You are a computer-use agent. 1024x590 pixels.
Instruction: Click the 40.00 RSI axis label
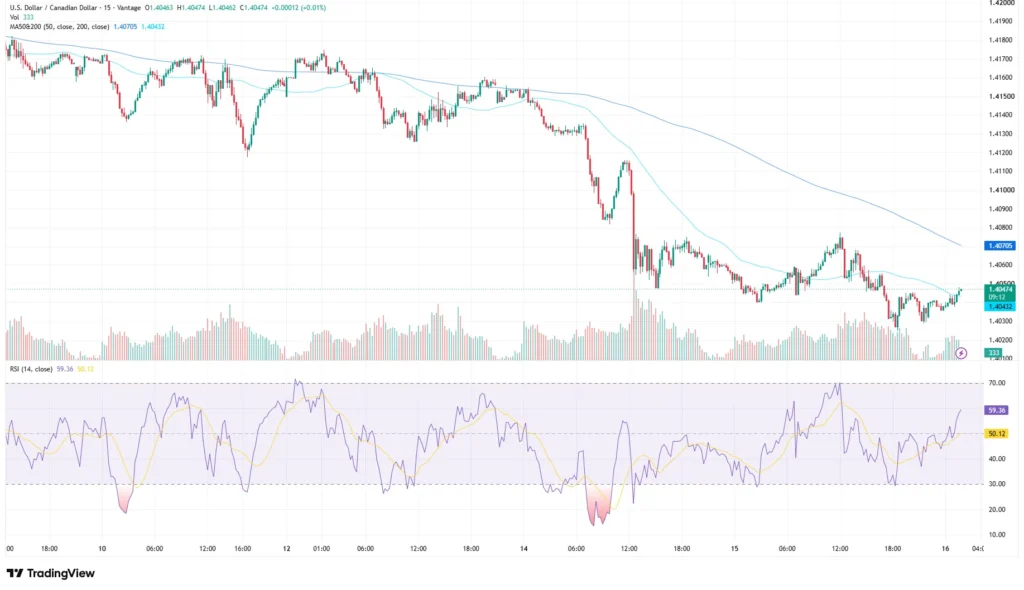tap(997, 459)
